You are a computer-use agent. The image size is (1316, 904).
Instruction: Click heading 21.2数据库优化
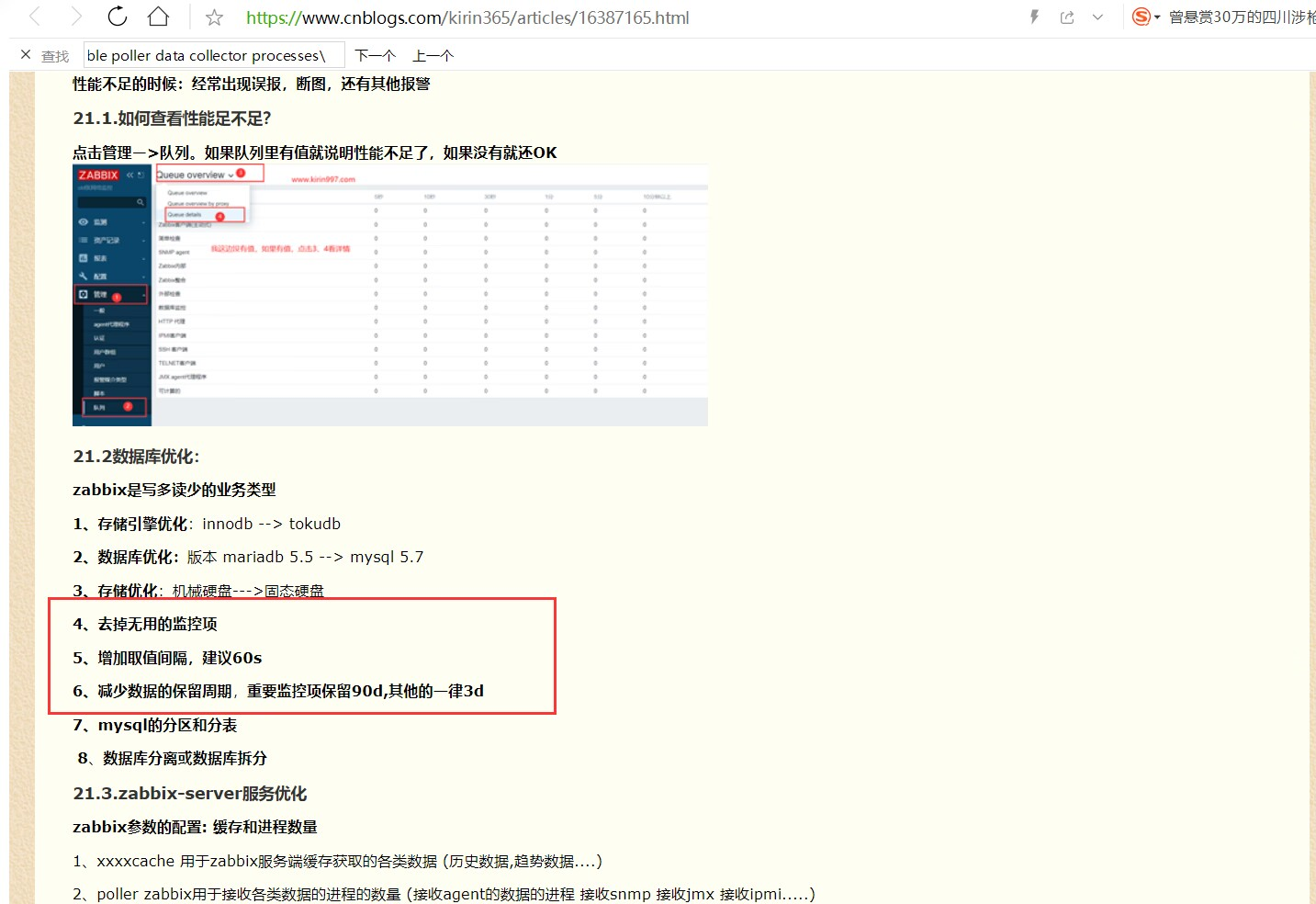click(x=137, y=457)
